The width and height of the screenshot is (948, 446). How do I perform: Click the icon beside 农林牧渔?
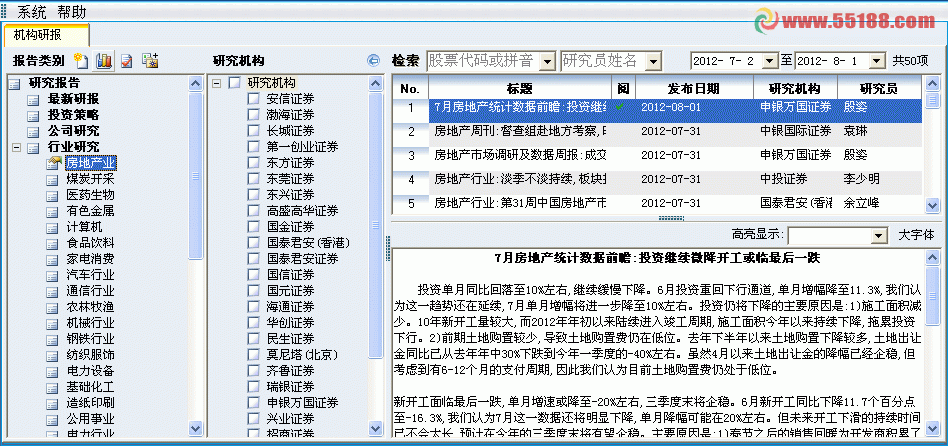[x=52, y=307]
